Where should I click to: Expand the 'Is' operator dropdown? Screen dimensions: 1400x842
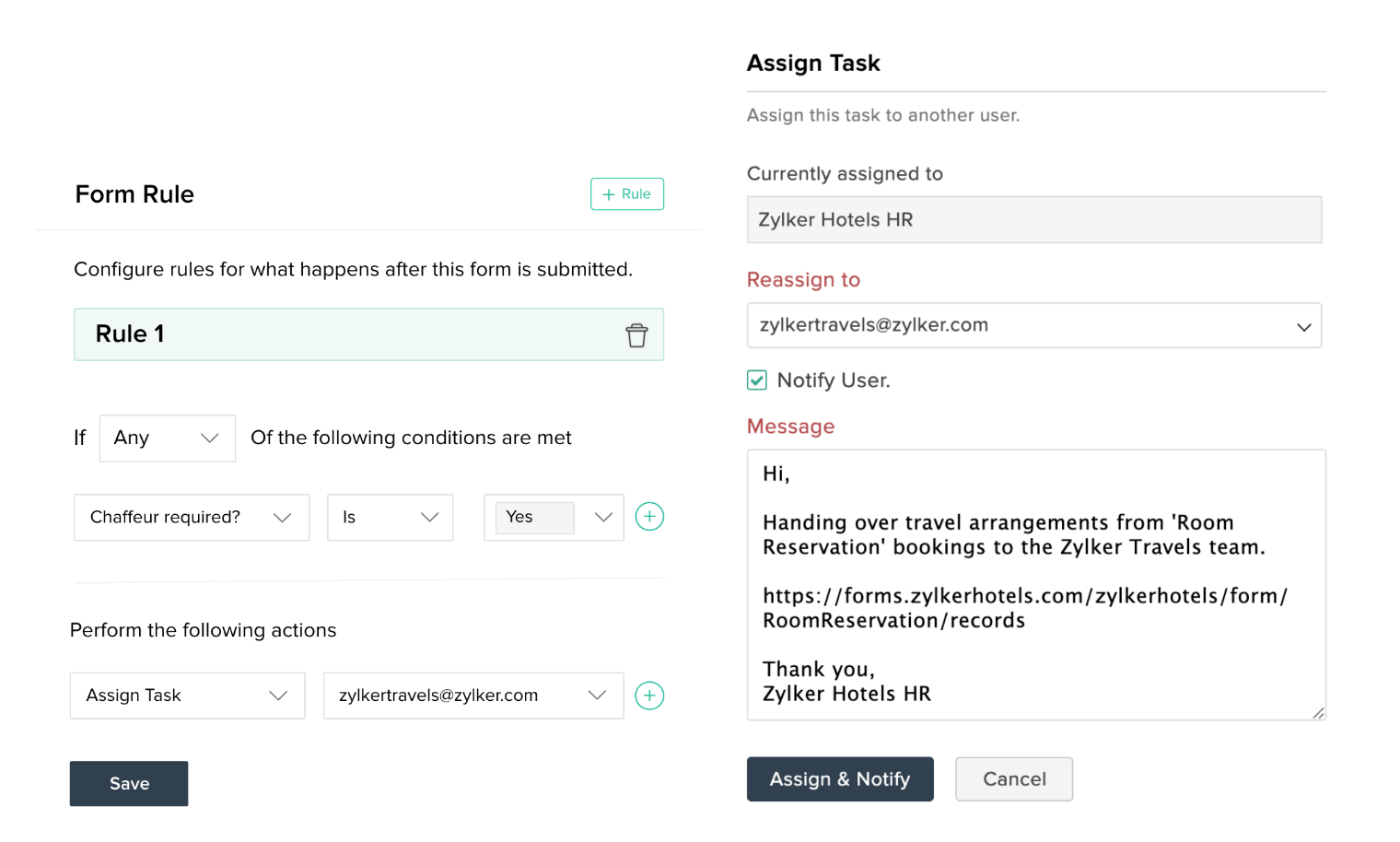click(390, 517)
